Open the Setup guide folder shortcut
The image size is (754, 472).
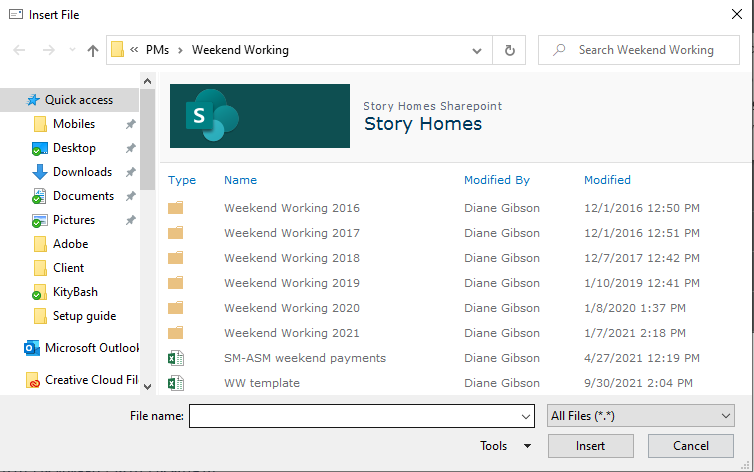point(84,316)
